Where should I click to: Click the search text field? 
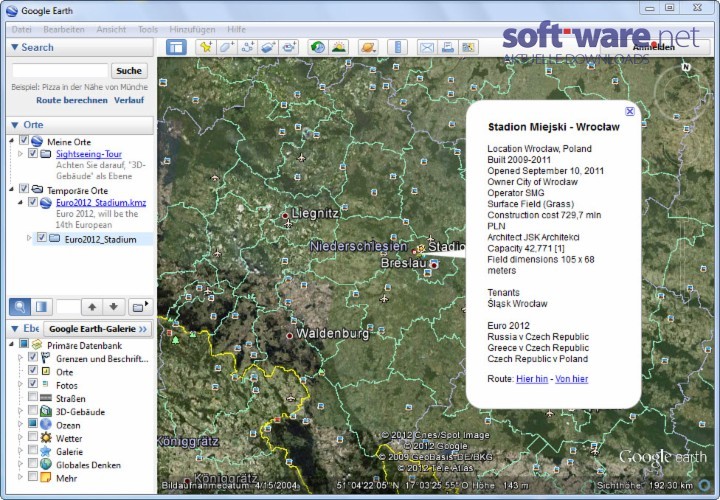click(x=60, y=71)
